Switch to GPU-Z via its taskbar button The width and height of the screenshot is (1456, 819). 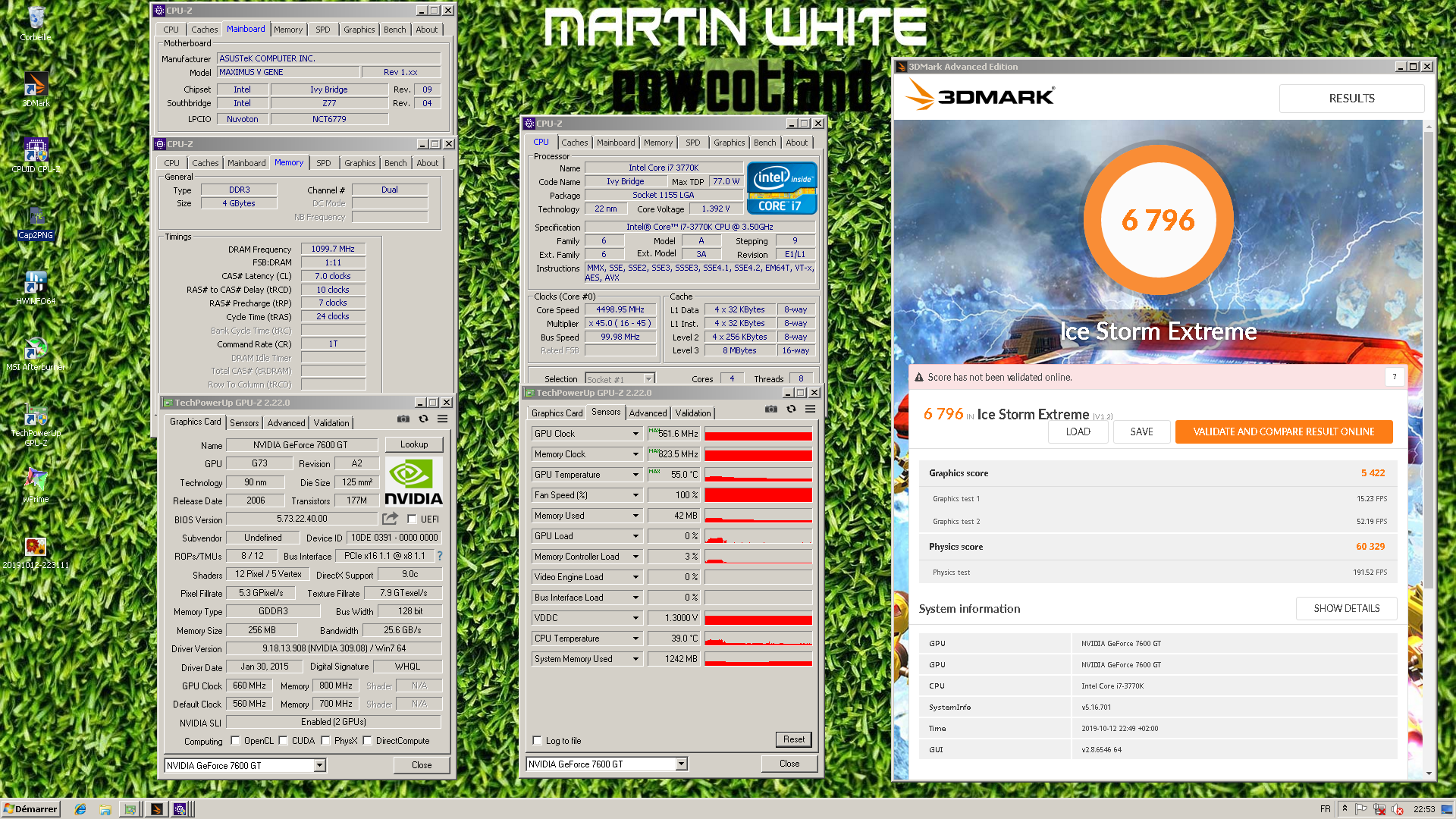tap(130, 809)
